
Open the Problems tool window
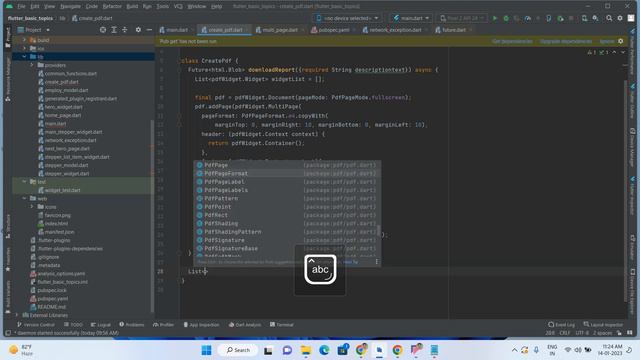pyautogui.click(x=131, y=324)
